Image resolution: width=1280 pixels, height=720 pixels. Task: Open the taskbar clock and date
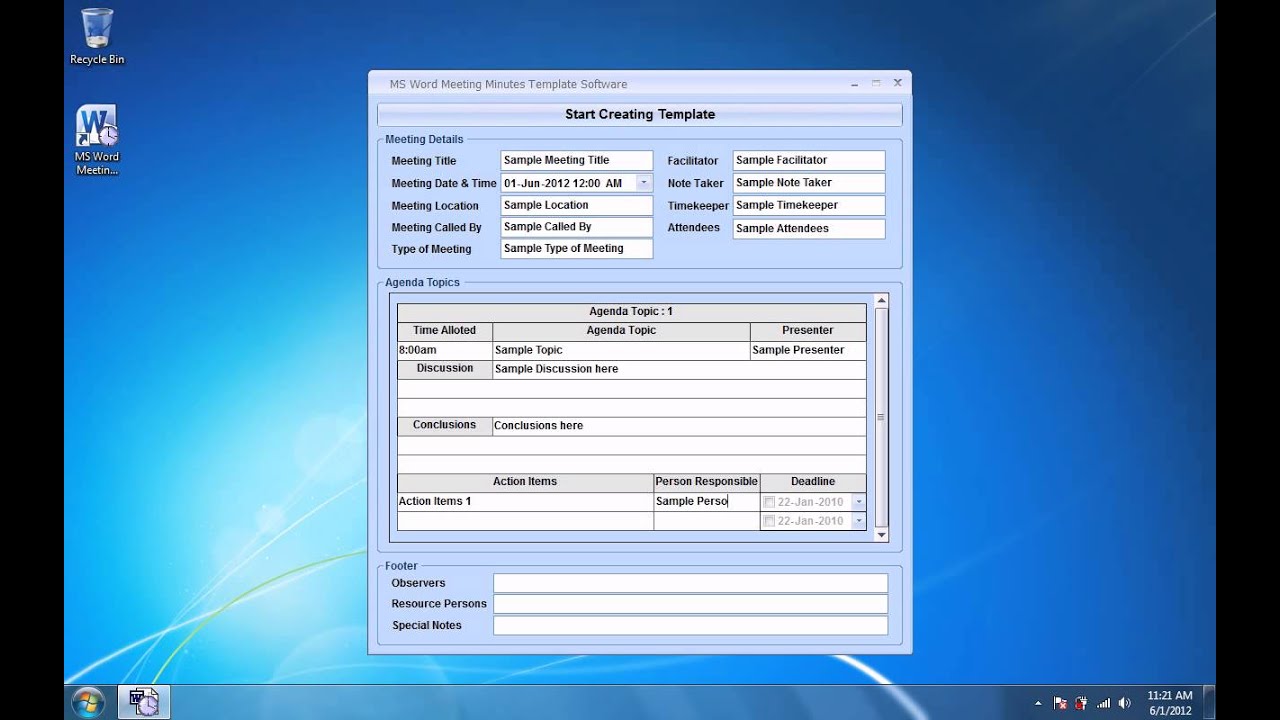(x=1170, y=703)
